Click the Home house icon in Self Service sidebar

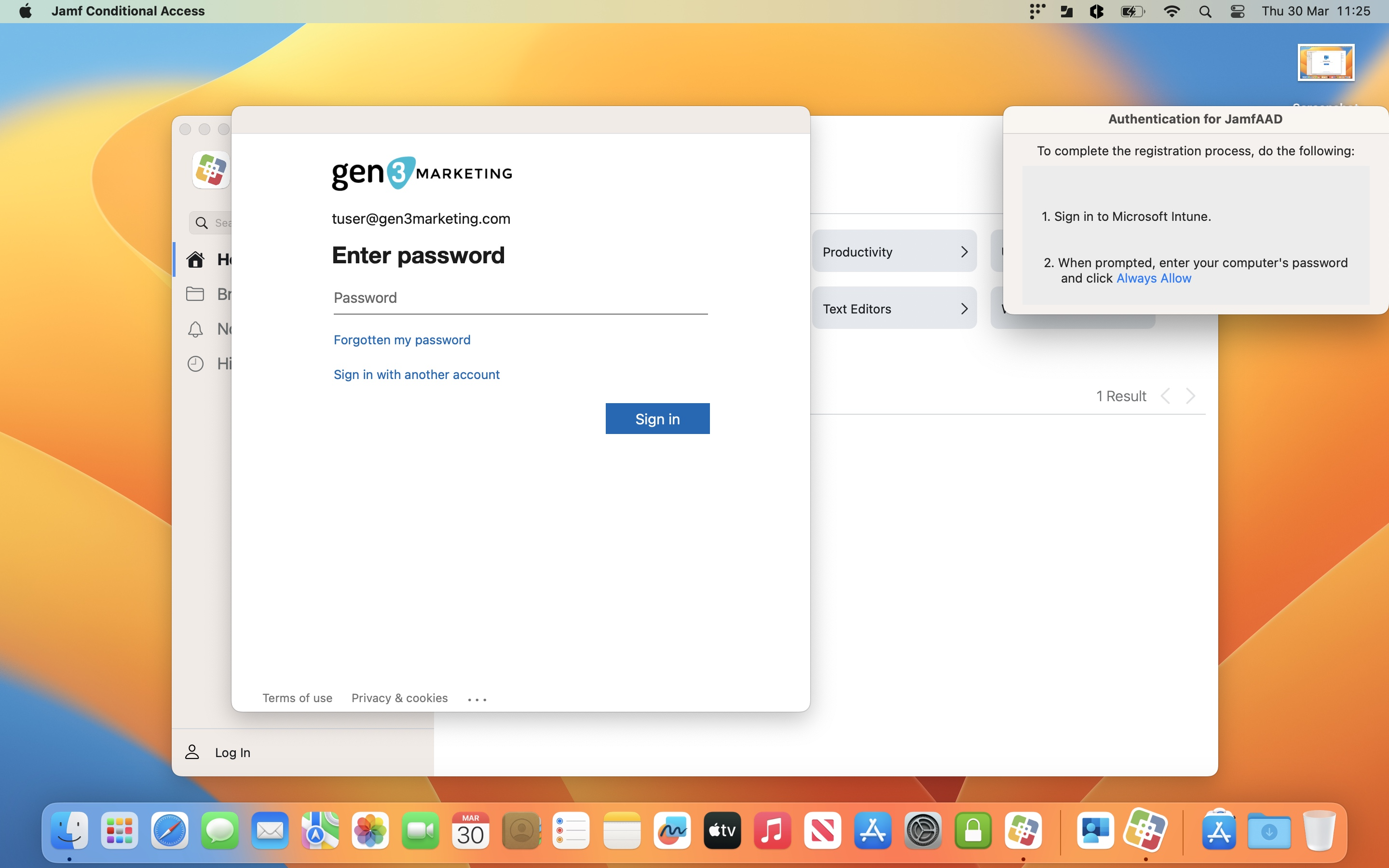(195, 259)
